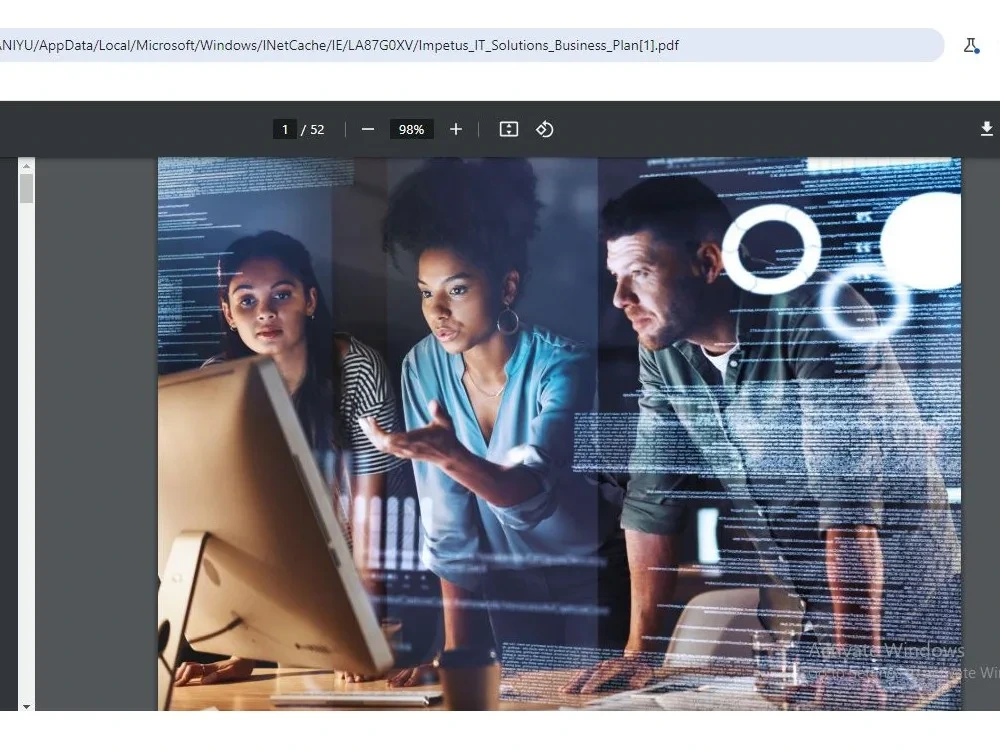Click the vertical scrollbar thumb
The width and height of the screenshot is (1000, 750).
point(26,189)
